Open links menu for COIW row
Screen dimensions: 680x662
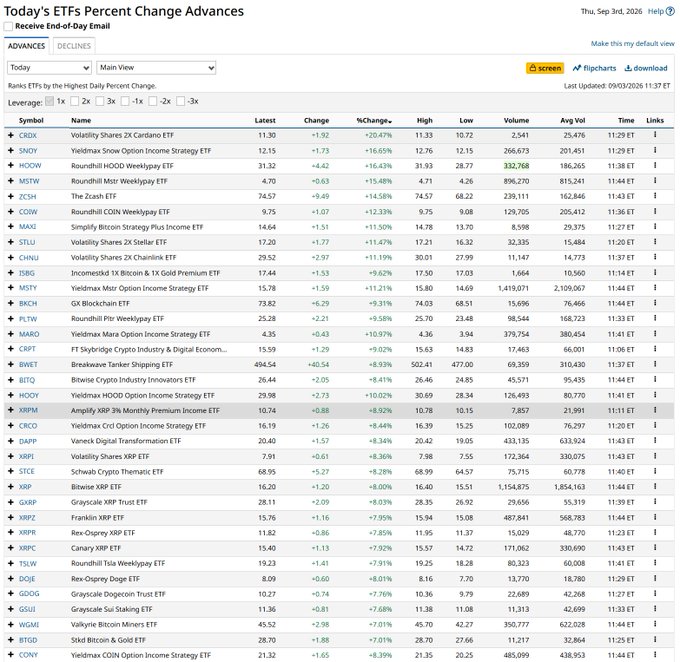pos(655,211)
